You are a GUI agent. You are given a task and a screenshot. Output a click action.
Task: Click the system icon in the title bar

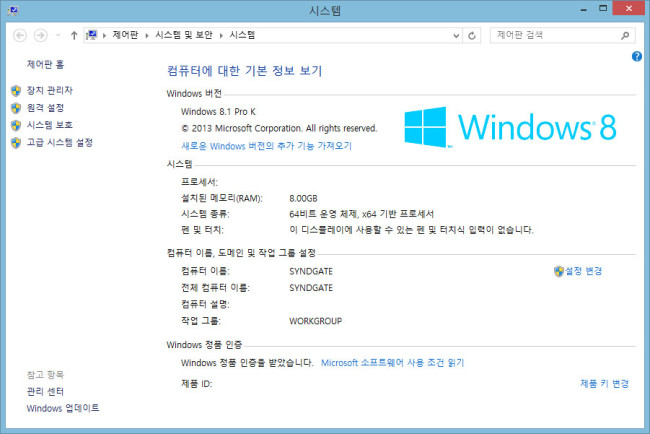click(12, 10)
